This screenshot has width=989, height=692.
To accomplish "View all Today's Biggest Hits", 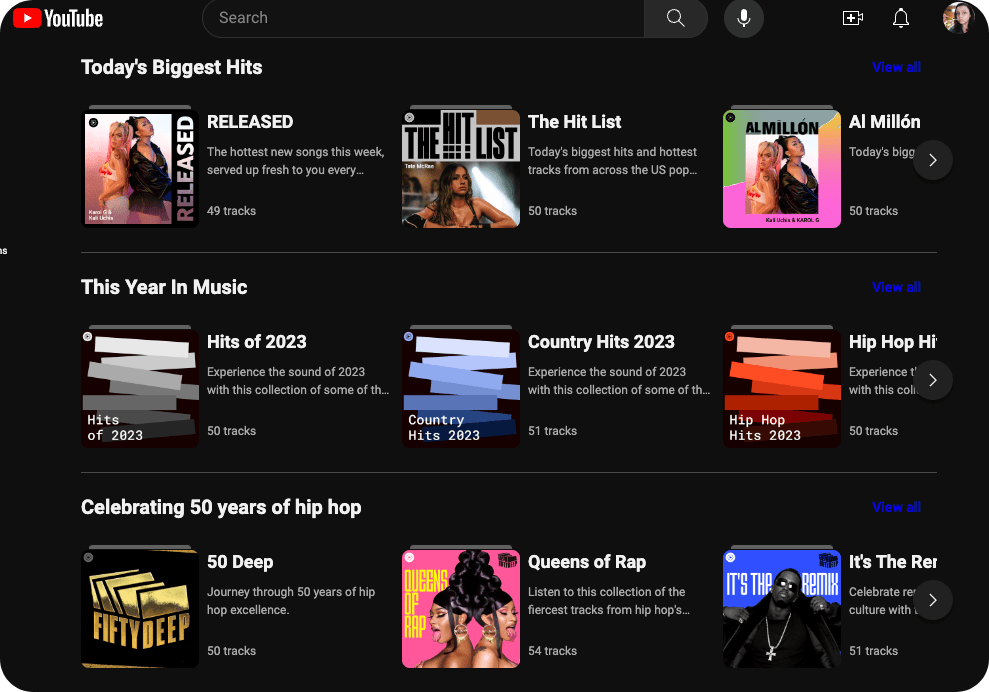I will pyautogui.click(x=896, y=67).
